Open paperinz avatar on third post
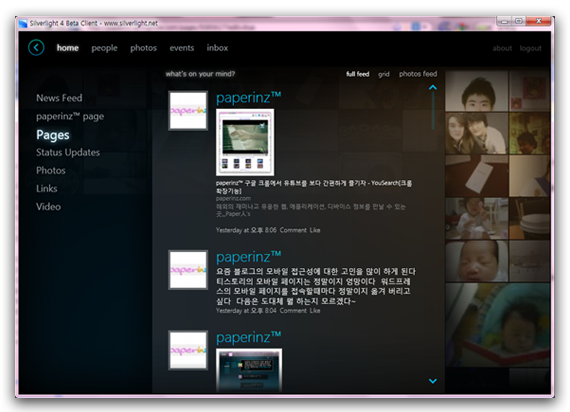570x412 pixels. [x=188, y=350]
